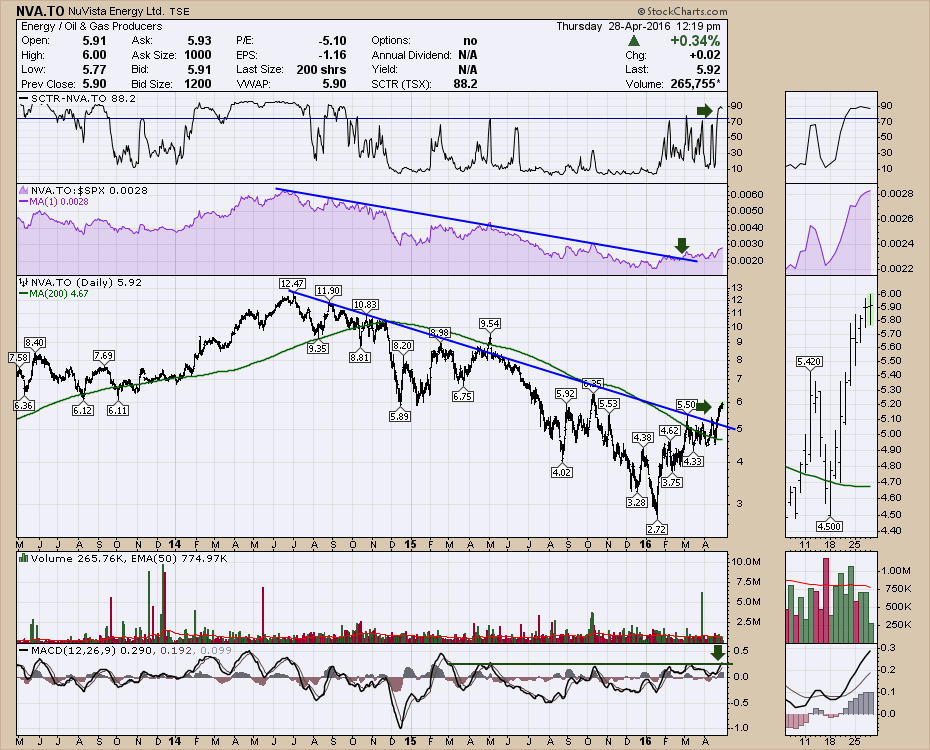Click the 9.54 price label
This screenshot has width=930, height=750.
[490, 323]
